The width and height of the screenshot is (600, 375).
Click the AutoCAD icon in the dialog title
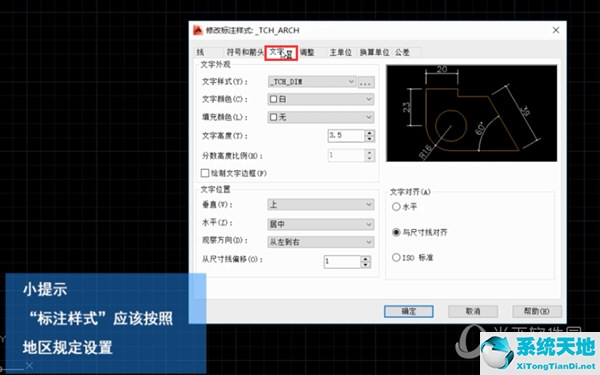(x=198, y=30)
